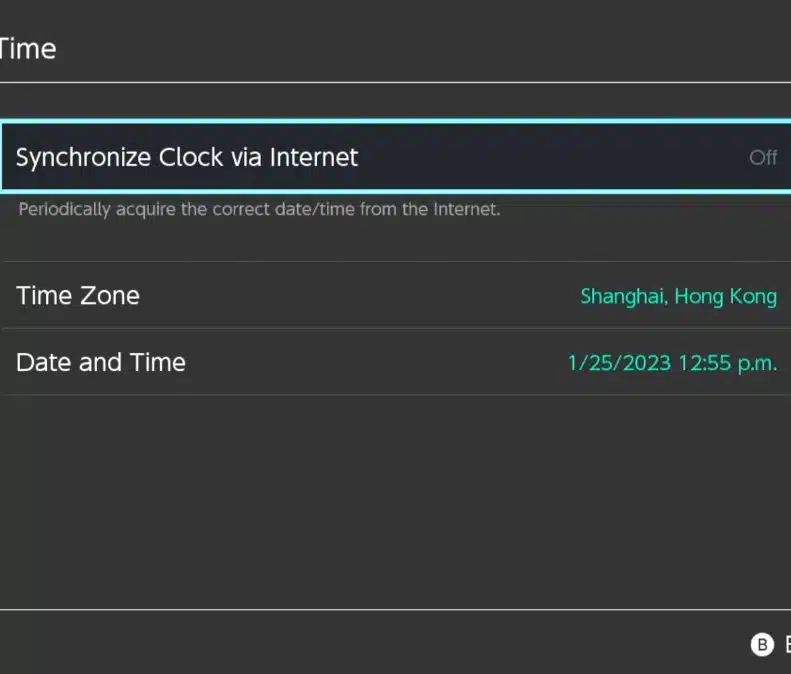Click the "Time" page header title
Viewport: 791px width, 674px height.
27,48
